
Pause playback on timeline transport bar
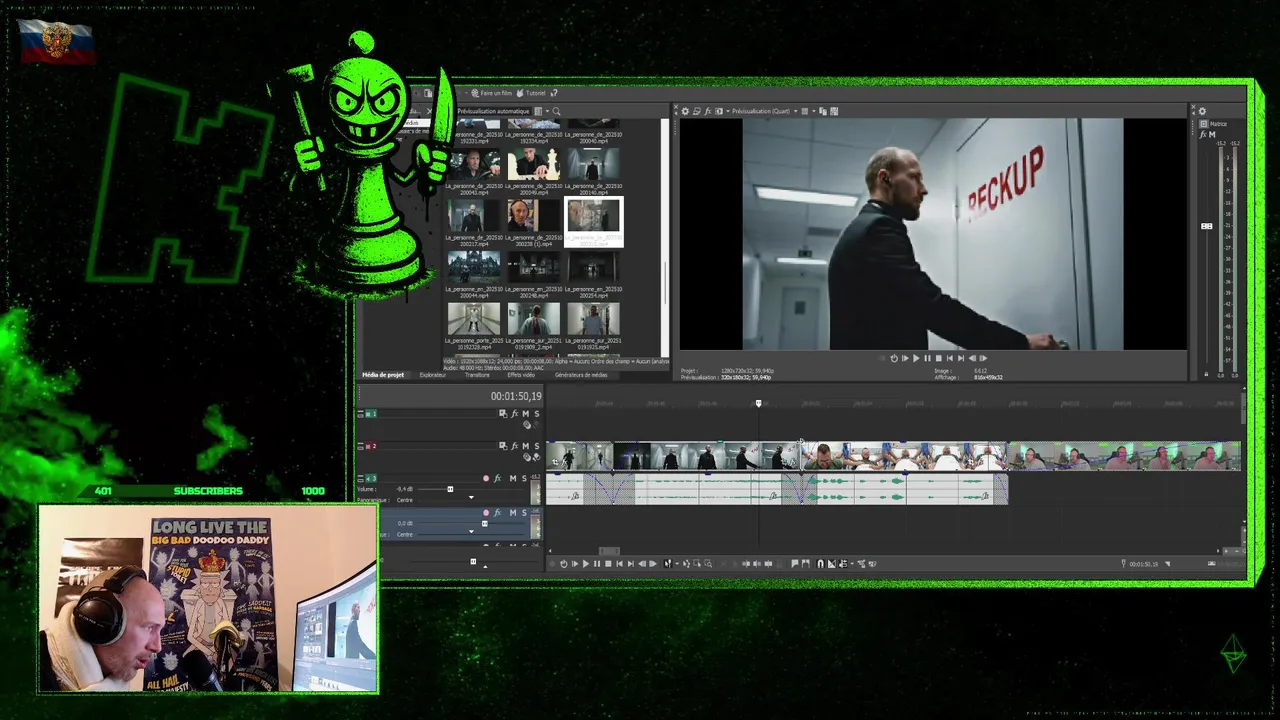[597, 563]
